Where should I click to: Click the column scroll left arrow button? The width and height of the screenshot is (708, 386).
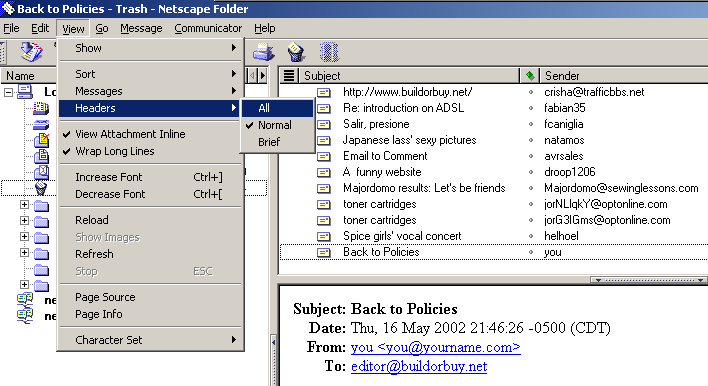tap(252, 75)
